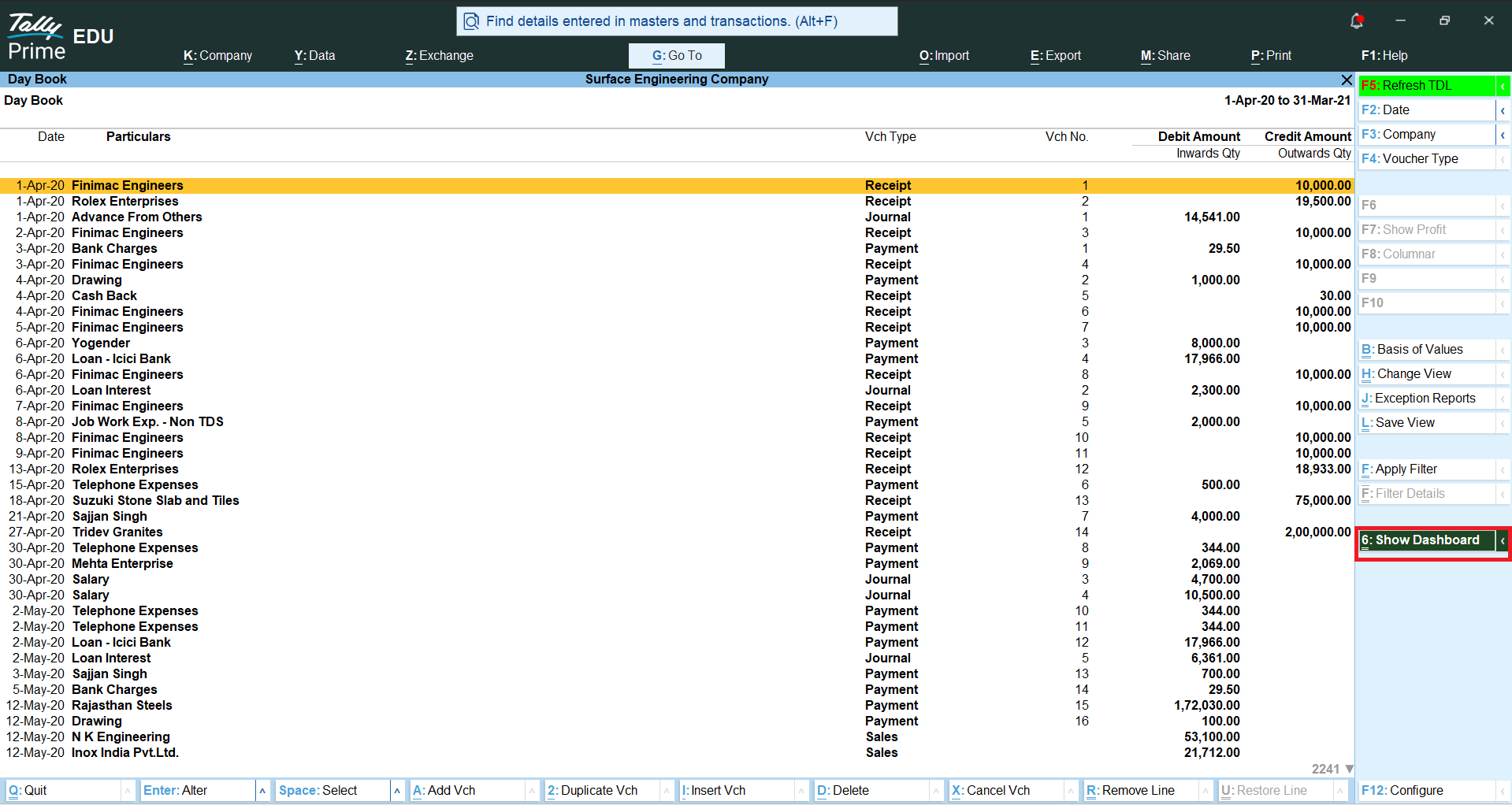Click F2: Date button
Screen dimensions: 1512x805
click(1427, 110)
